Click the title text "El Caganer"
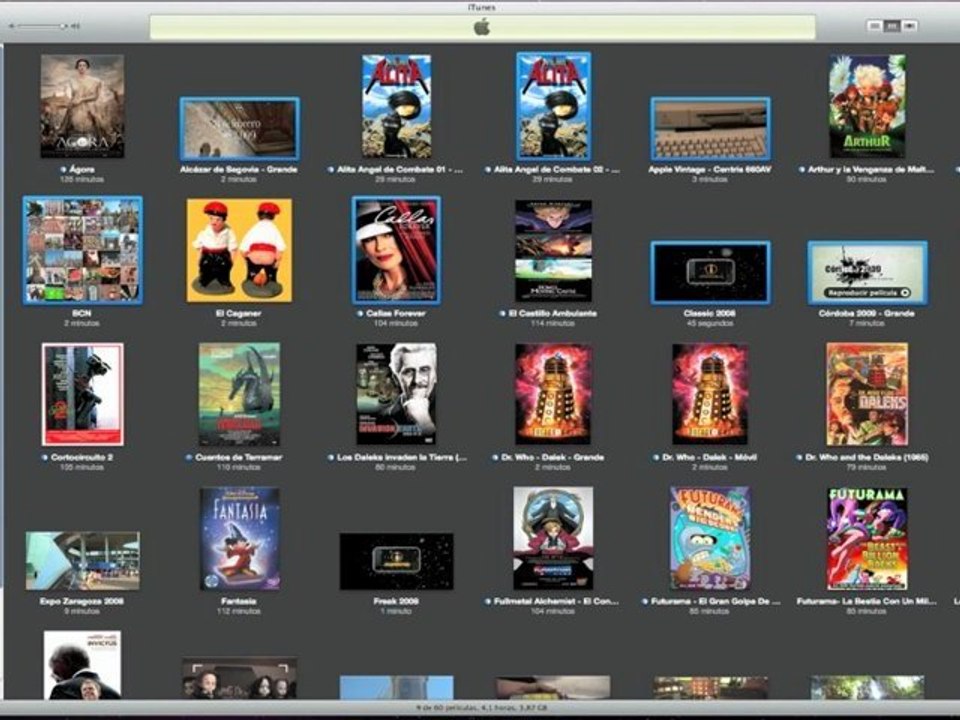960x720 pixels. (239, 313)
